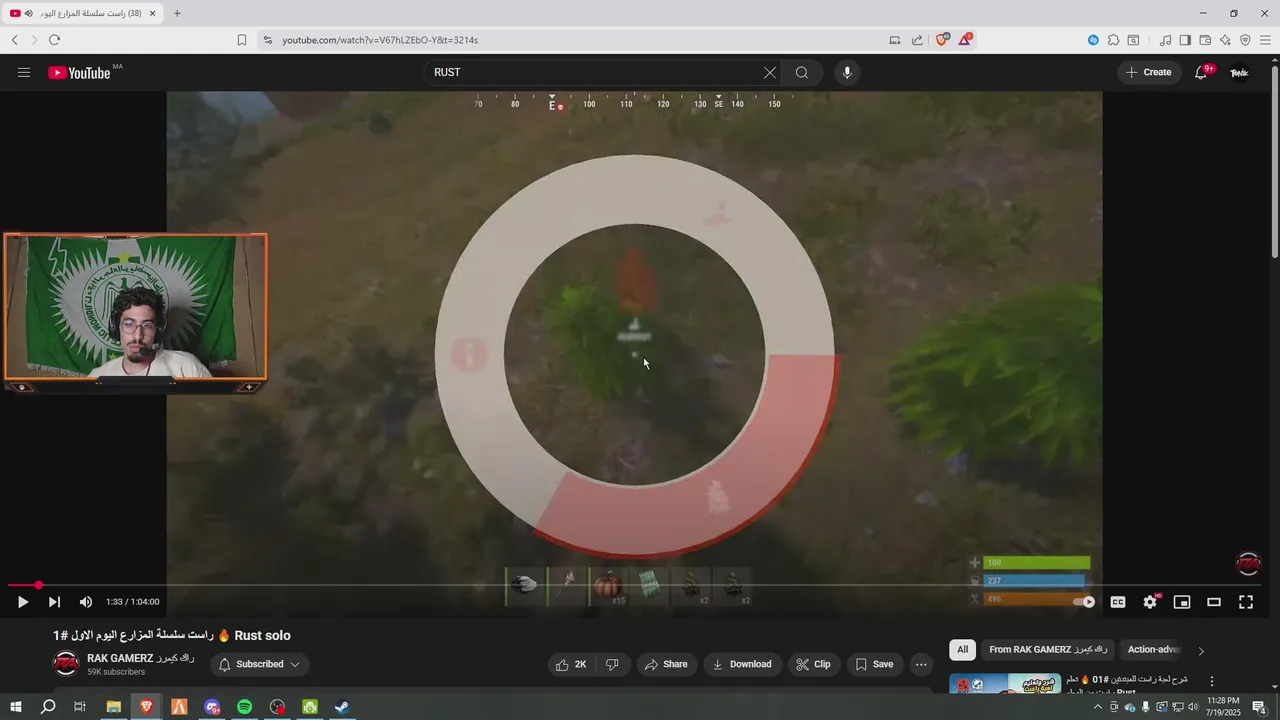Viewport: 1280px width, 720px height.
Task: Share this page from address bar
Action: coord(917,40)
